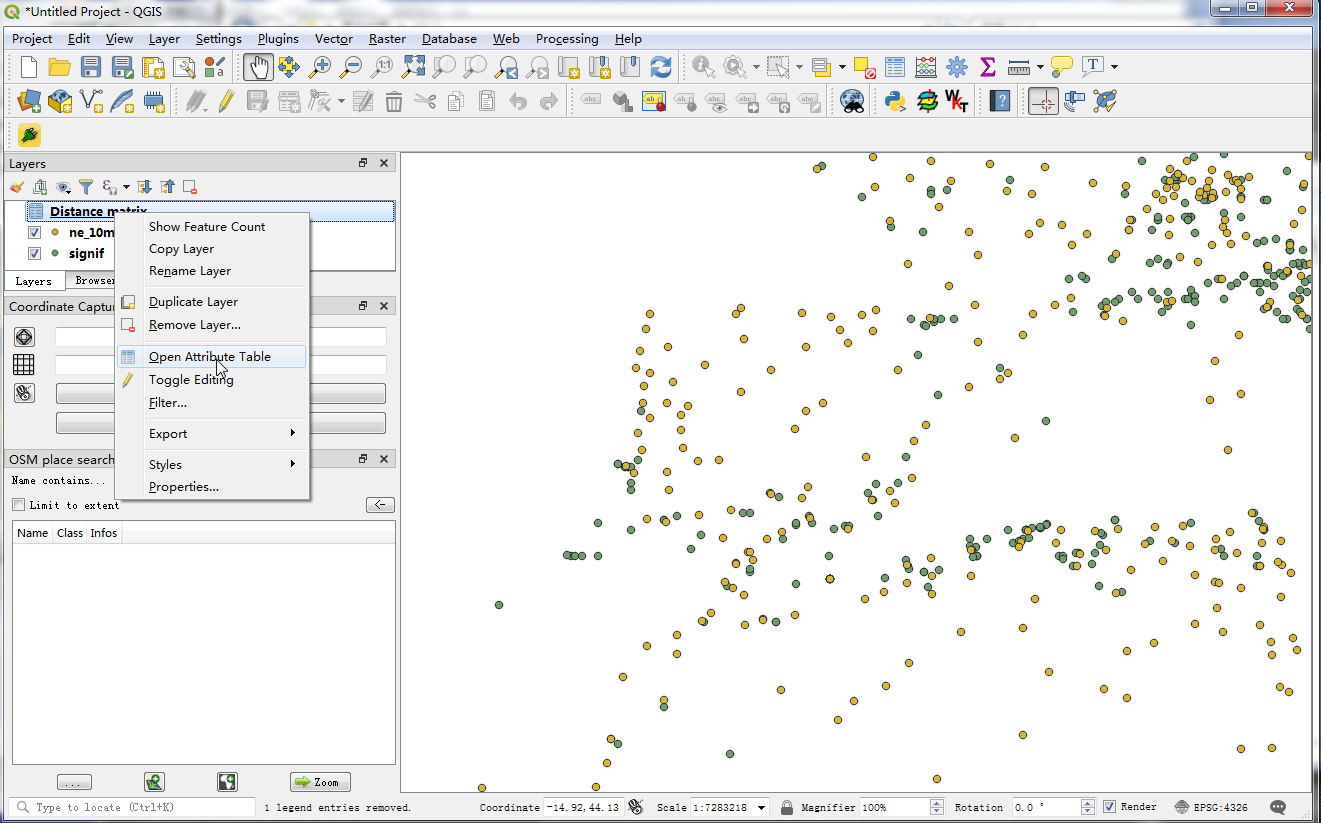
Task: Click the Zoom Out magnifier icon
Action: [x=351, y=67]
